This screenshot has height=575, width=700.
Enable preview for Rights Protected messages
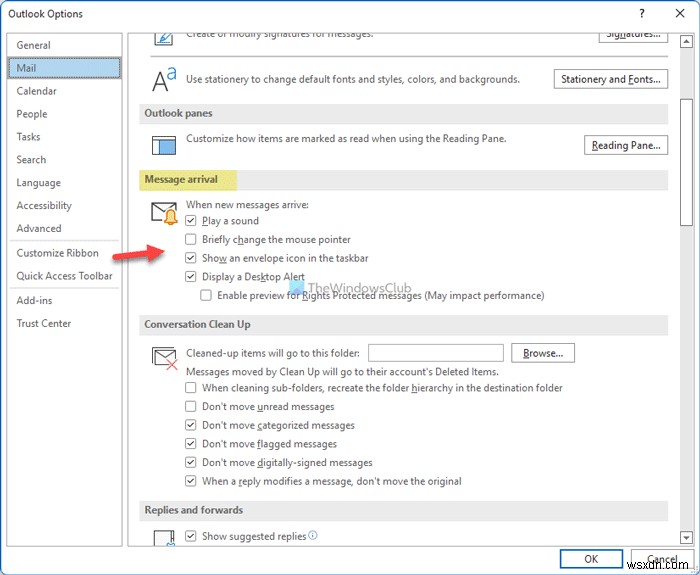click(x=206, y=295)
